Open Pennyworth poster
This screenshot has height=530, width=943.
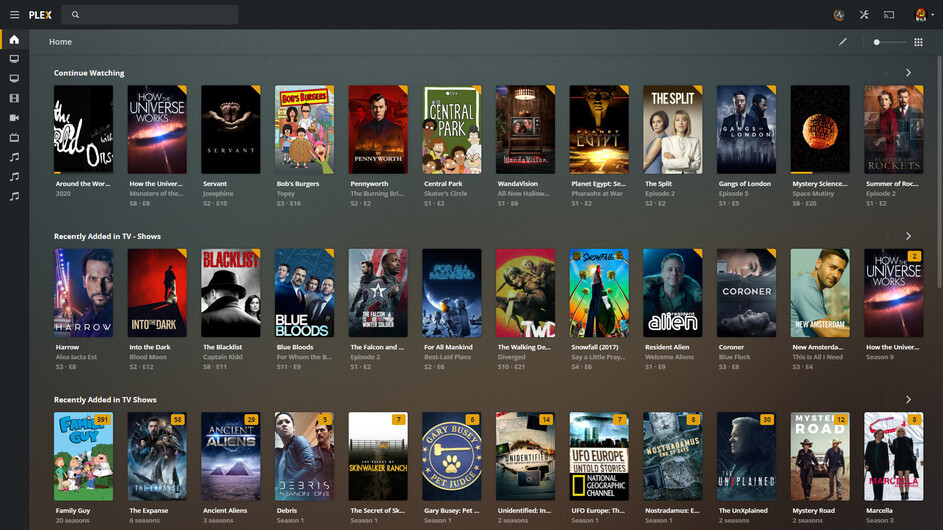pyautogui.click(x=378, y=129)
